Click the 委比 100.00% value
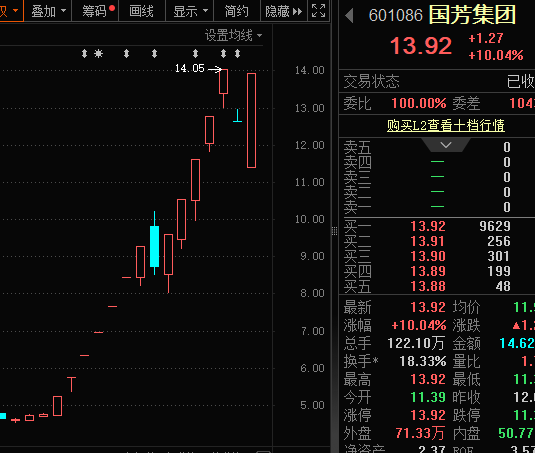The image size is (535, 453). [419, 103]
